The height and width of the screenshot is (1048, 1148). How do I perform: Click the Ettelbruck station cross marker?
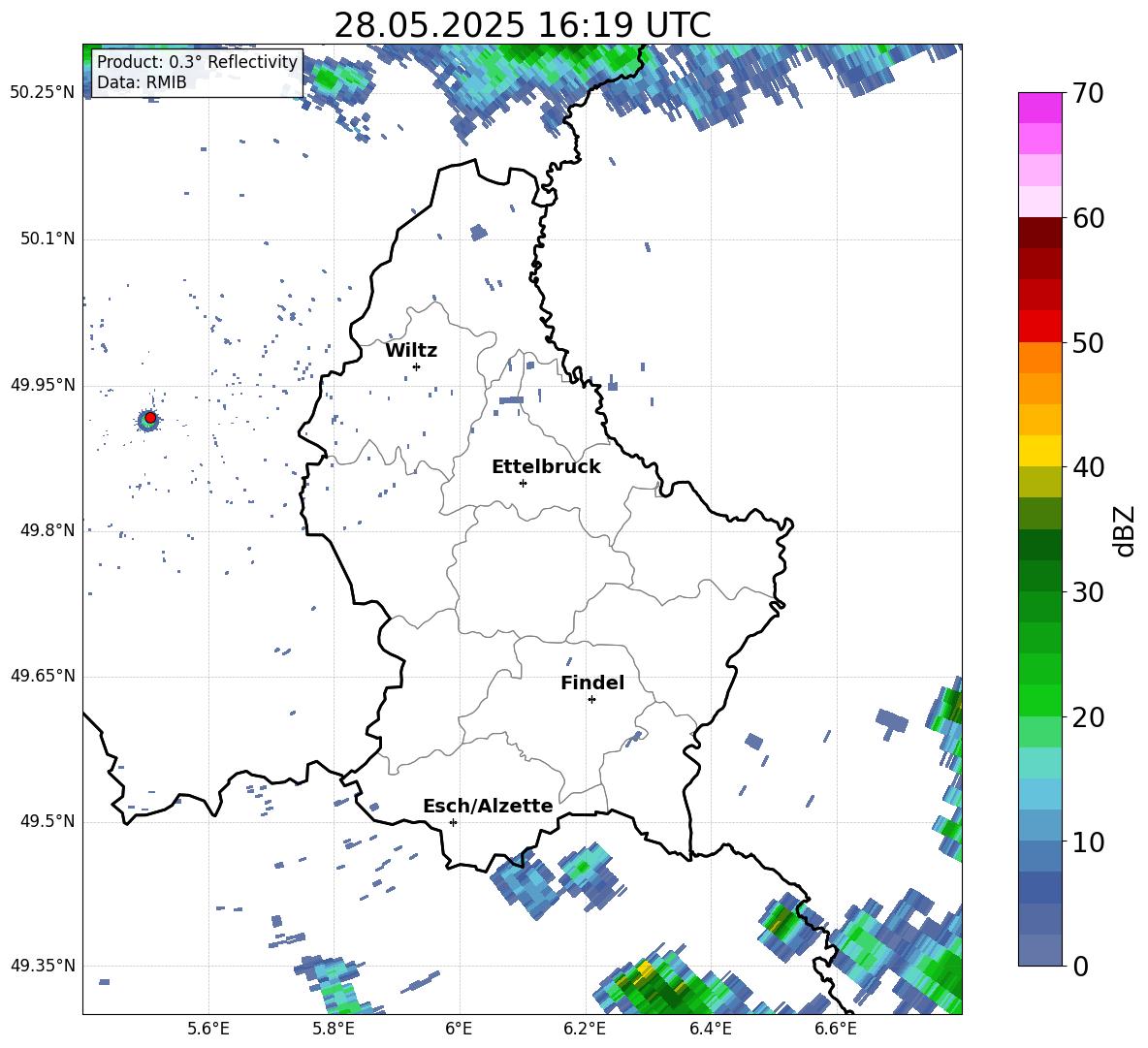pyautogui.click(x=523, y=483)
